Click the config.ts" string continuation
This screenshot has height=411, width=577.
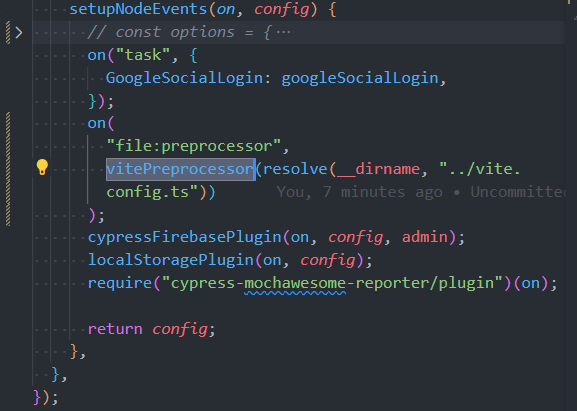[152, 192]
